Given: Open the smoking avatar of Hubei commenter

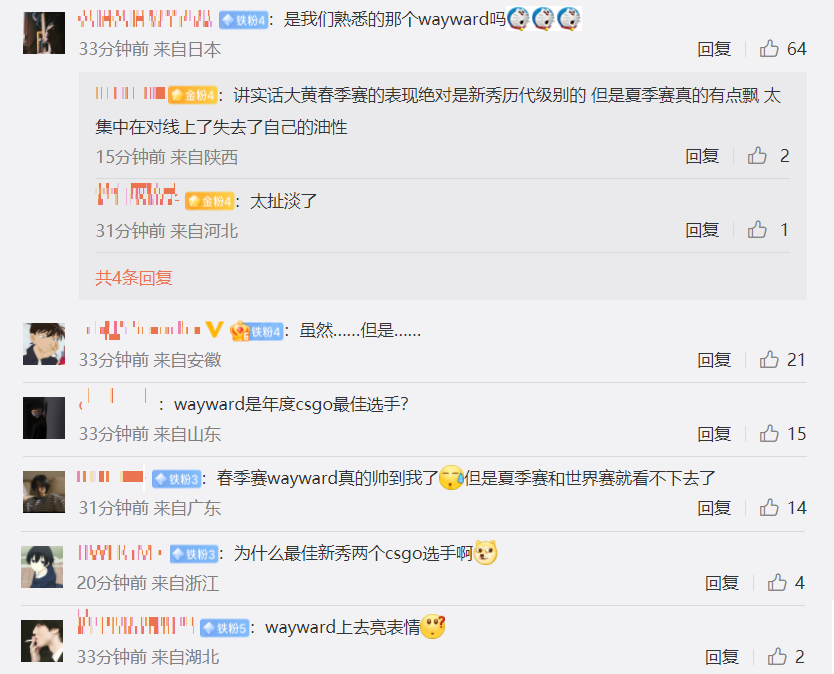Looking at the screenshot, I should 42,640.
